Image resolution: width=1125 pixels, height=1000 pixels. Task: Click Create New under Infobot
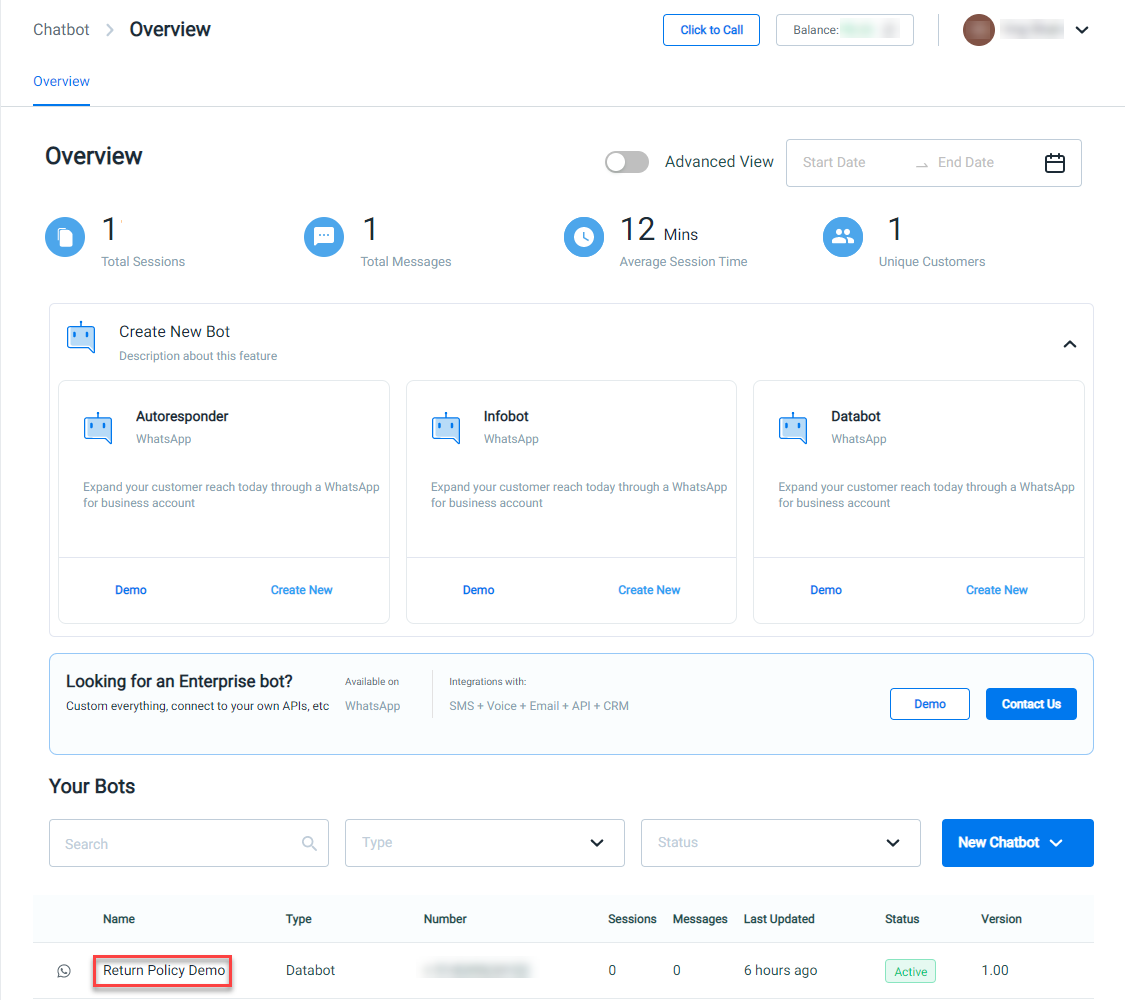[x=649, y=590]
